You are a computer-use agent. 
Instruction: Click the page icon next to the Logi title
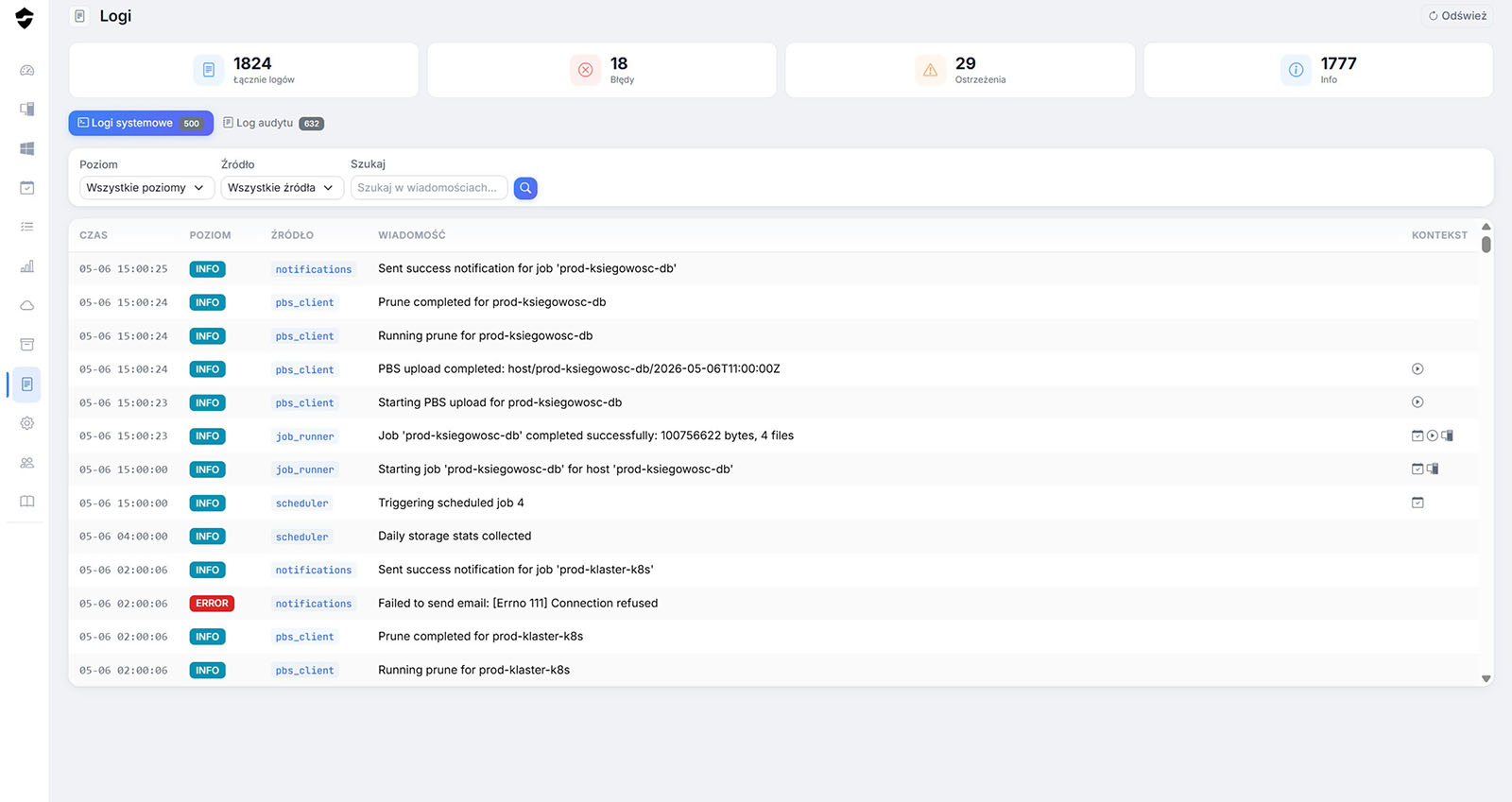tap(80, 16)
